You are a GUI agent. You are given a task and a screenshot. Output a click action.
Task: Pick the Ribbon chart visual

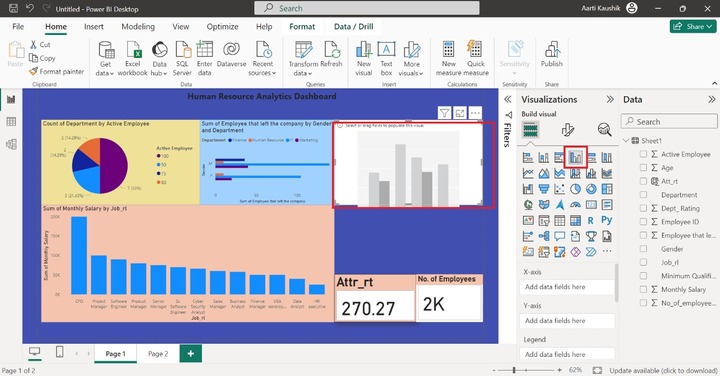point(607,174)
